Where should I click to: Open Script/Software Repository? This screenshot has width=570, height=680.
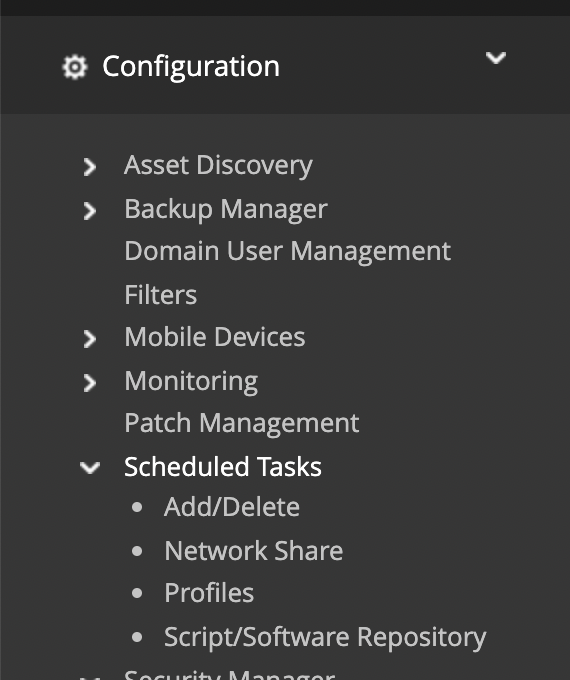pos(325,638)
